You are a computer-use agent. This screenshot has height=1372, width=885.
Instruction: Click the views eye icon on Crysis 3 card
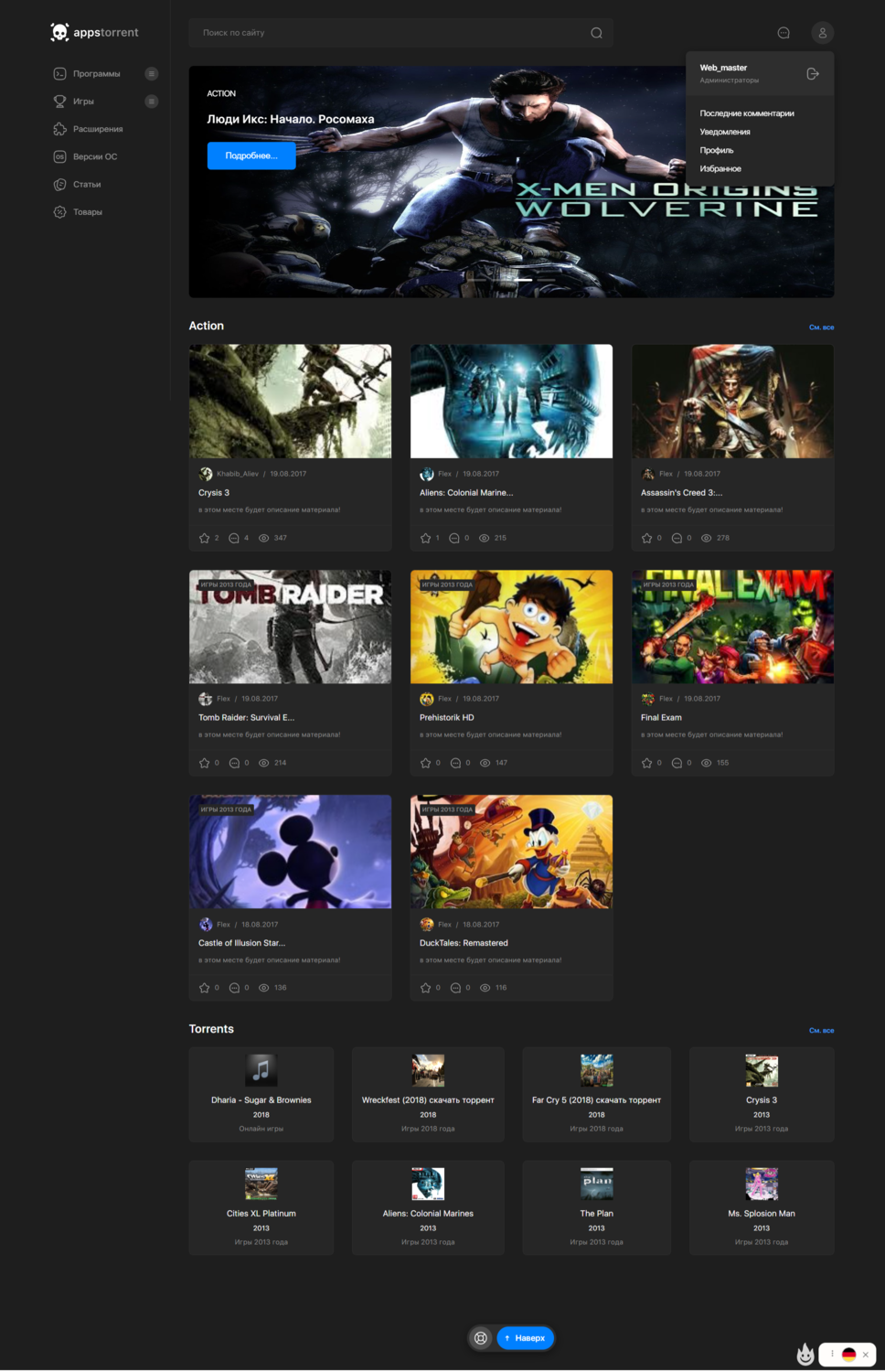[264, 538]
